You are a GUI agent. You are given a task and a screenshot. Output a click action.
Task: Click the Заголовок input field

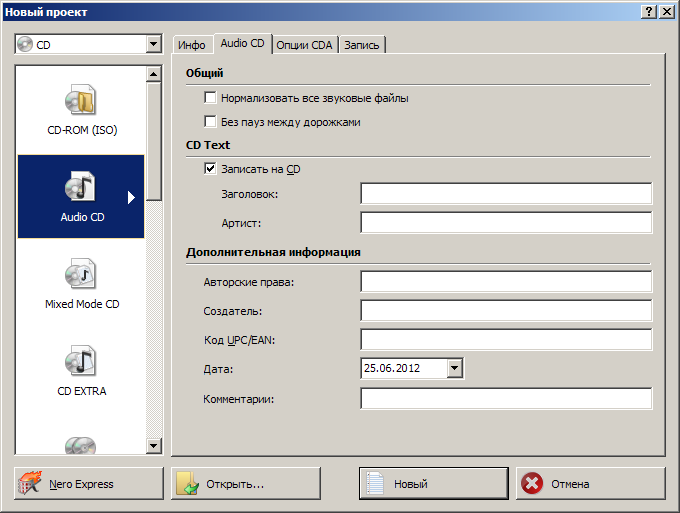(506, 193)
